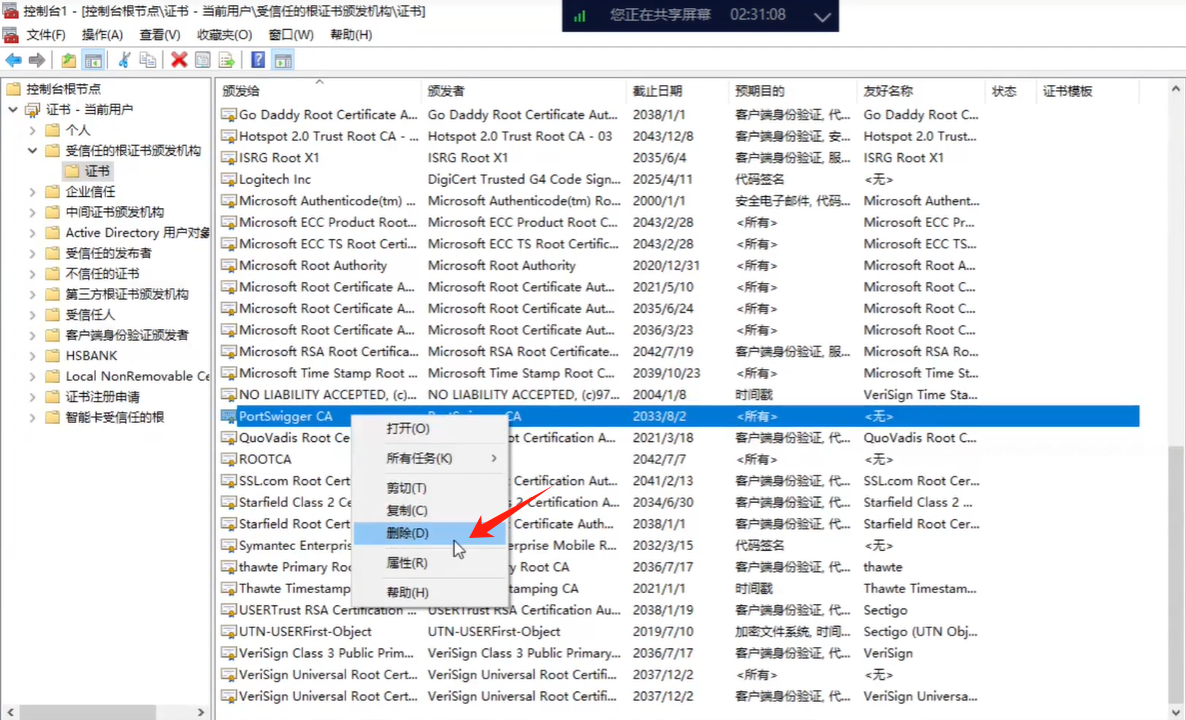Open the 查看(V) menu
The width and height of the screenshot is (1186, 720).
[x=160, y=35]
